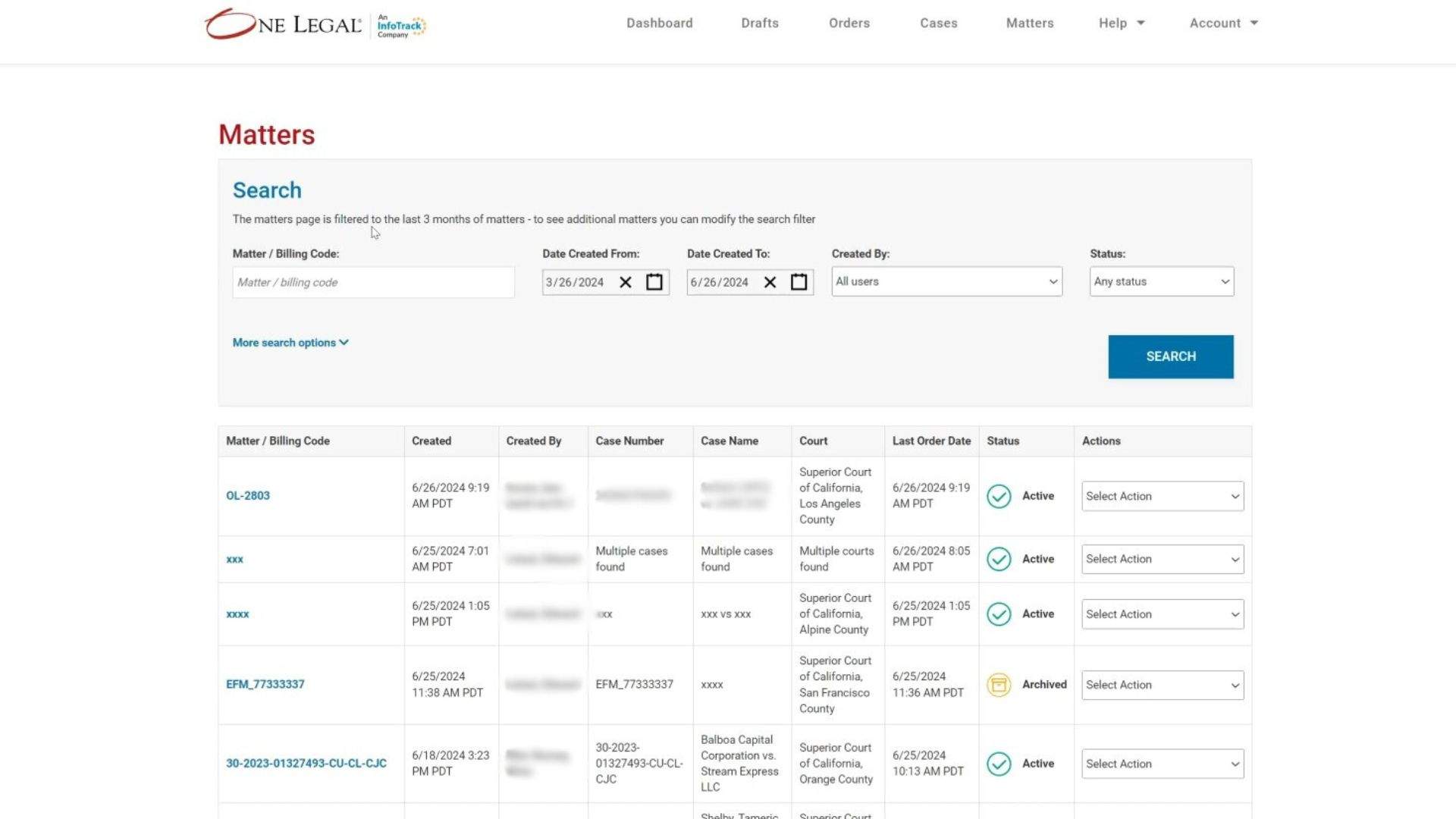Screen dimensions: 1456x819
Task: Open matter OL-2803
Action: pos(248,496)
